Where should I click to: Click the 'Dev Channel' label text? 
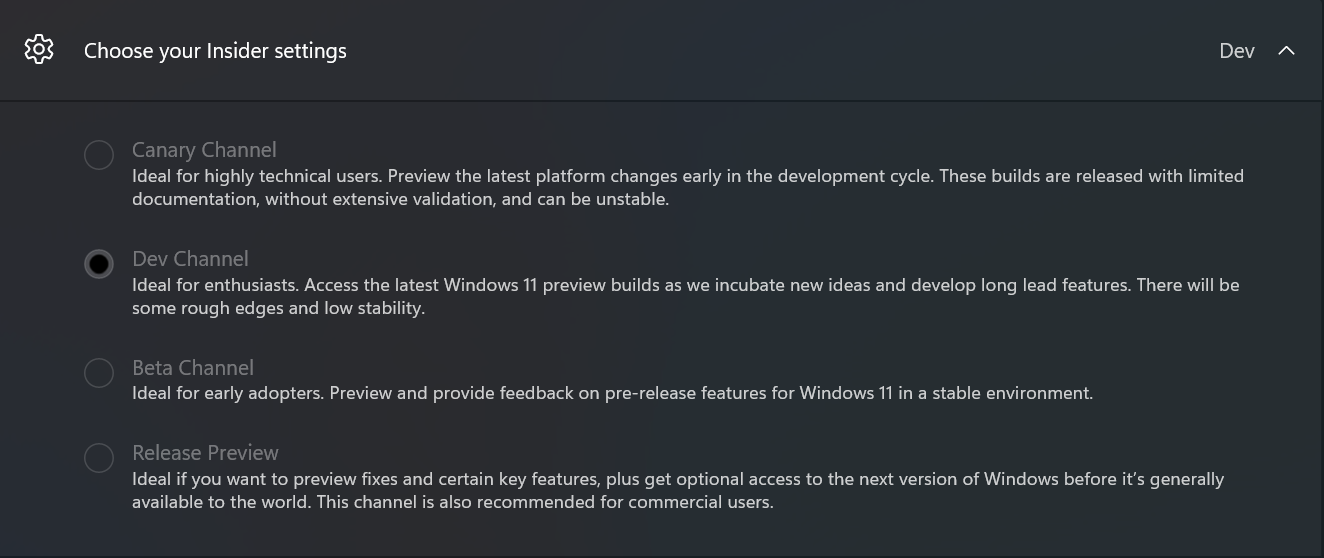[x=190, y=259]
